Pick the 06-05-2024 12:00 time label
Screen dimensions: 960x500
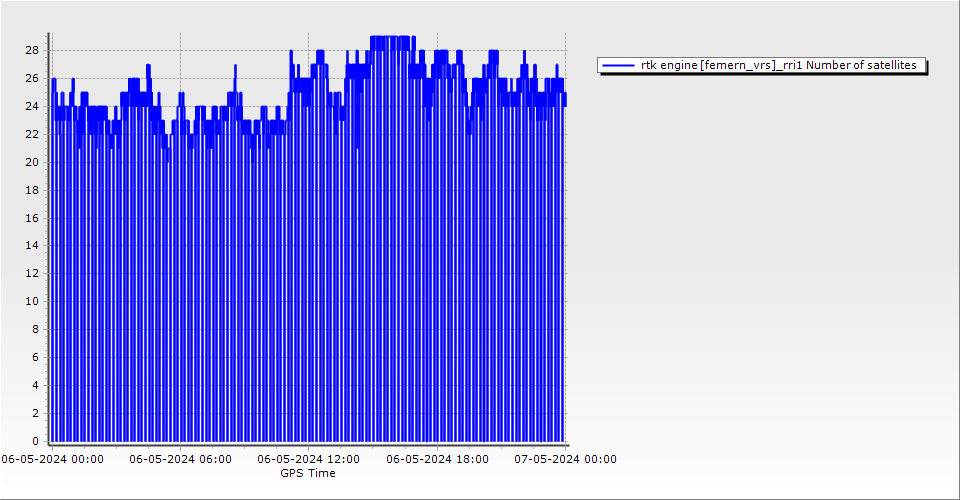click(308, 460)
